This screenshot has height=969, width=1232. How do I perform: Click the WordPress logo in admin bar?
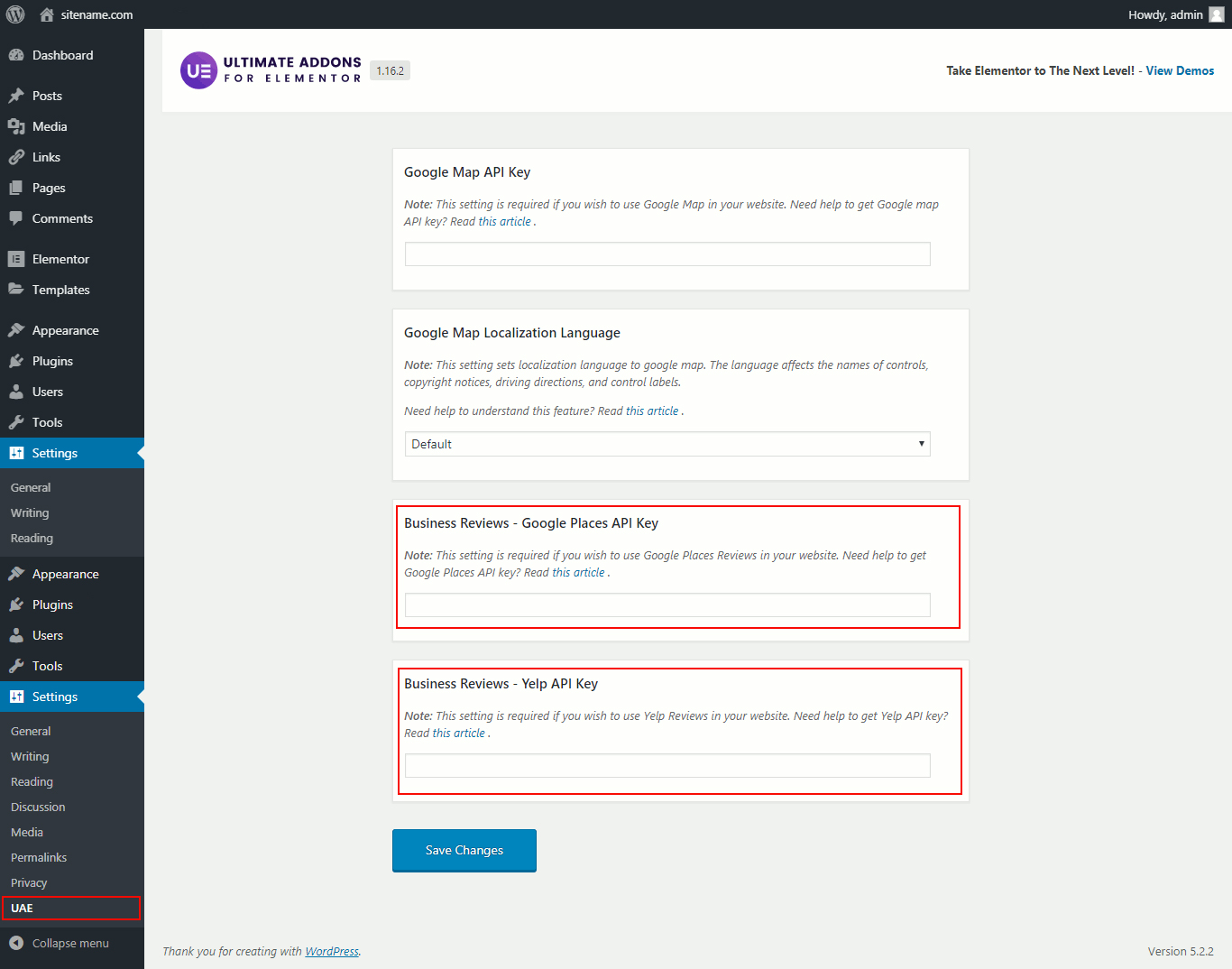tap(15, 14)
